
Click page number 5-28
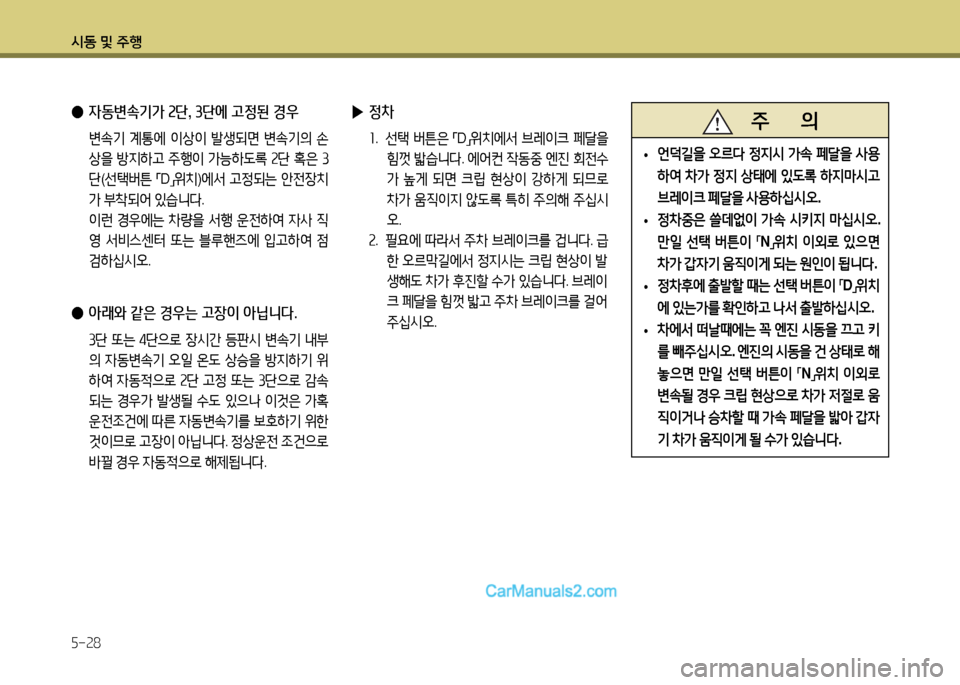[x=85, y=642]
